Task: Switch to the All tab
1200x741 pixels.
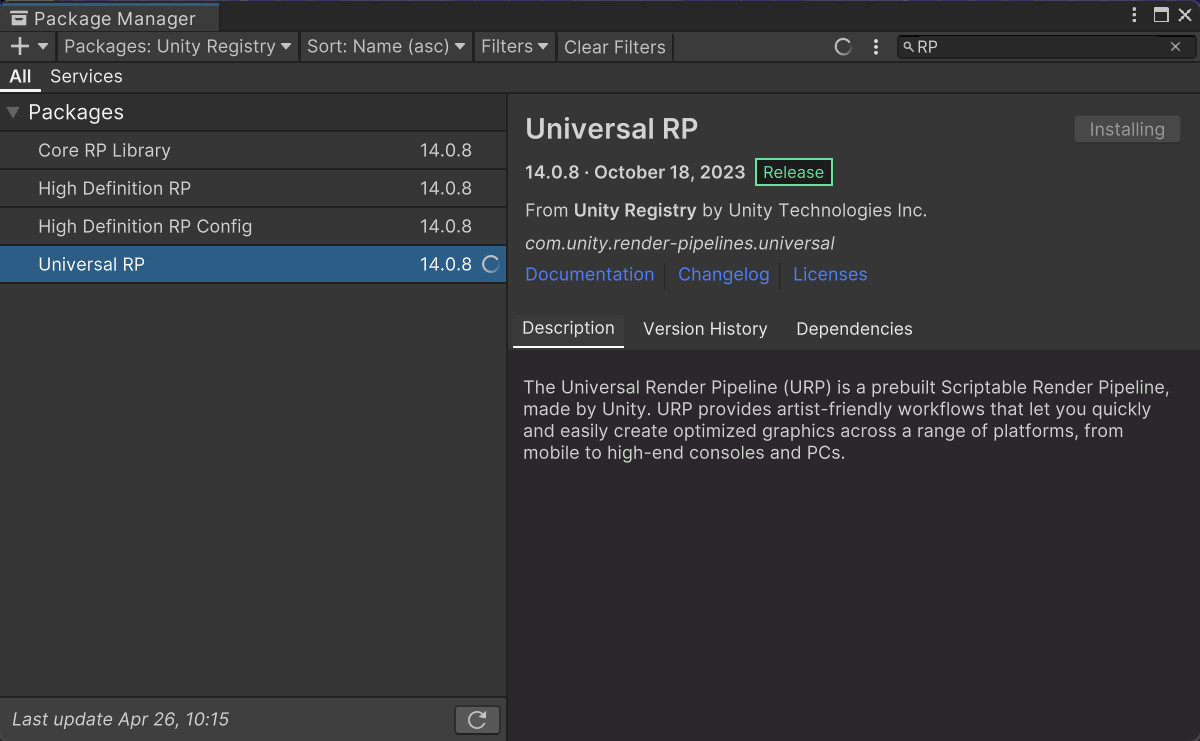Action: (x=21, y=76)
